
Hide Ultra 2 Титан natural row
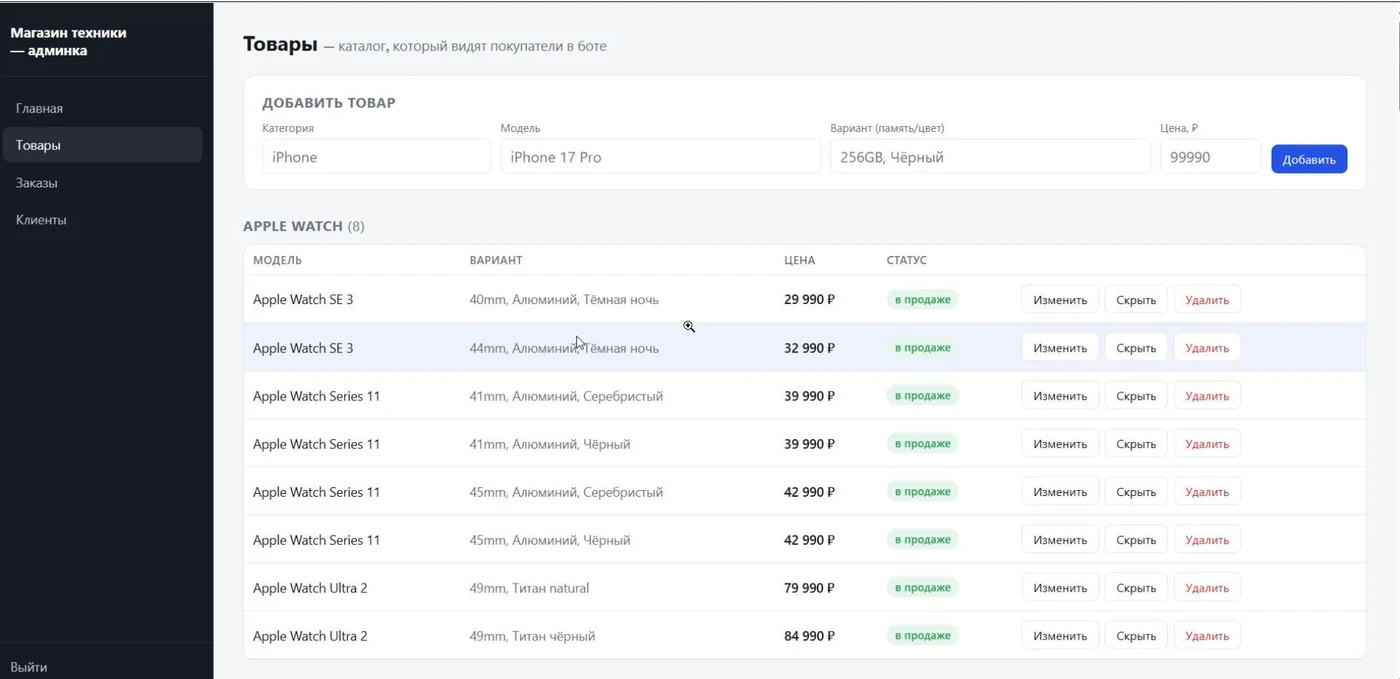(x=1136, y=587)
